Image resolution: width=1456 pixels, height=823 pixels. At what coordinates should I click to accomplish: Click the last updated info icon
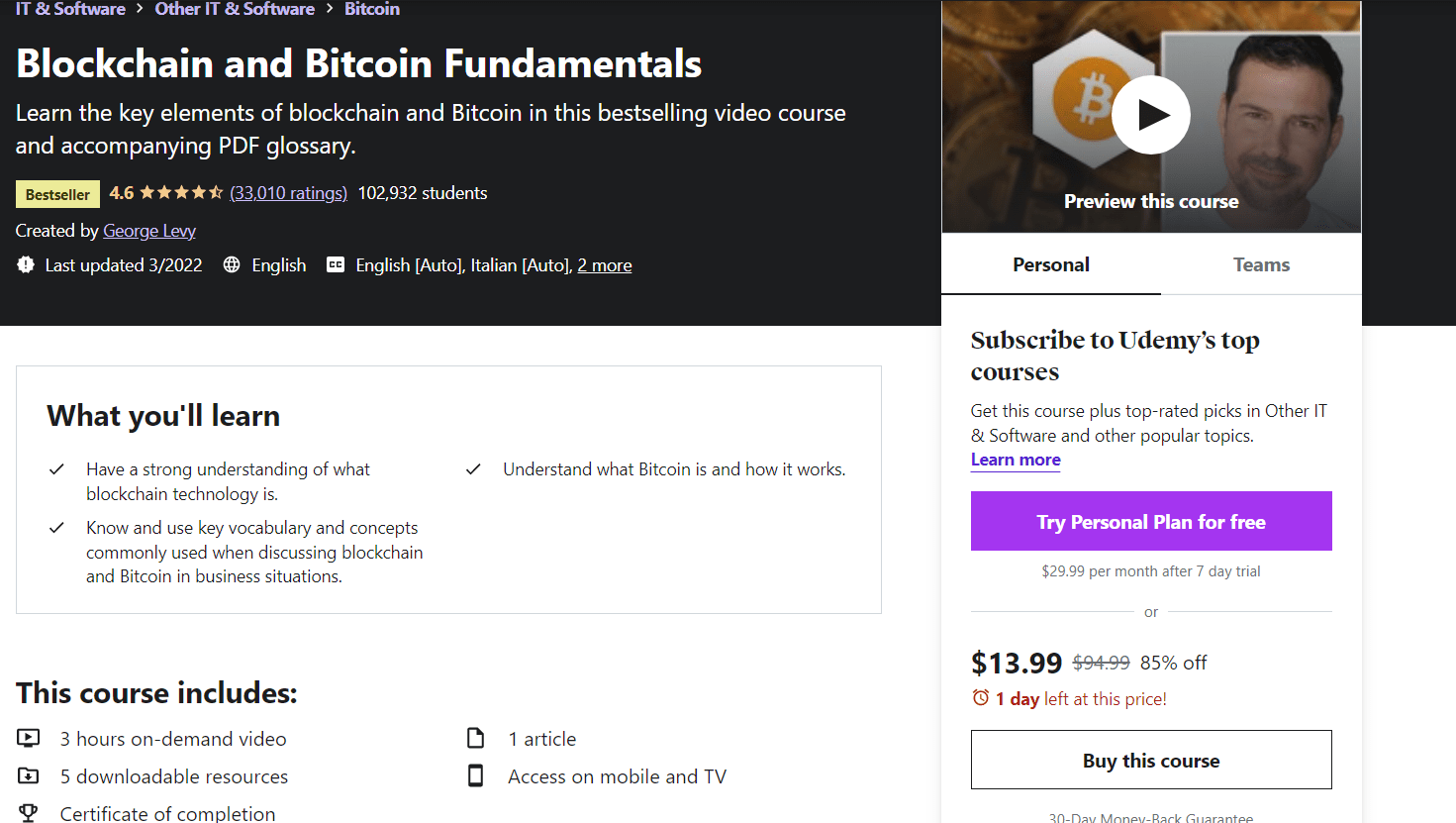[x=24, y=264]
